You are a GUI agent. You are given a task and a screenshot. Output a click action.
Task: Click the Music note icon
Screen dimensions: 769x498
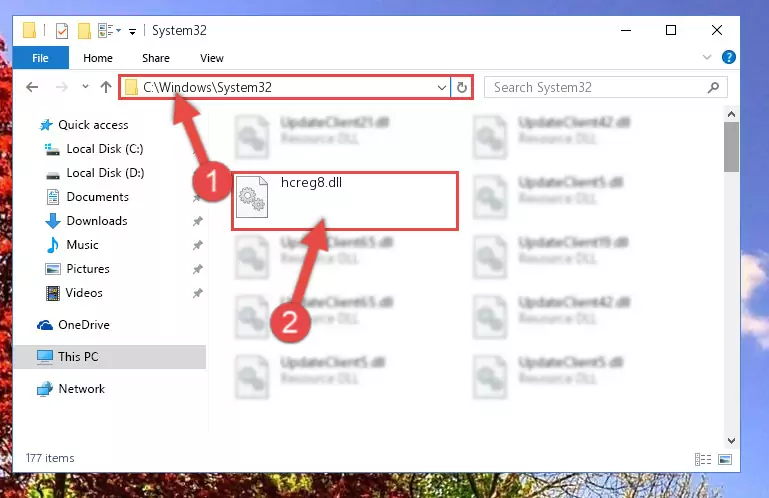tap(52, 245)
